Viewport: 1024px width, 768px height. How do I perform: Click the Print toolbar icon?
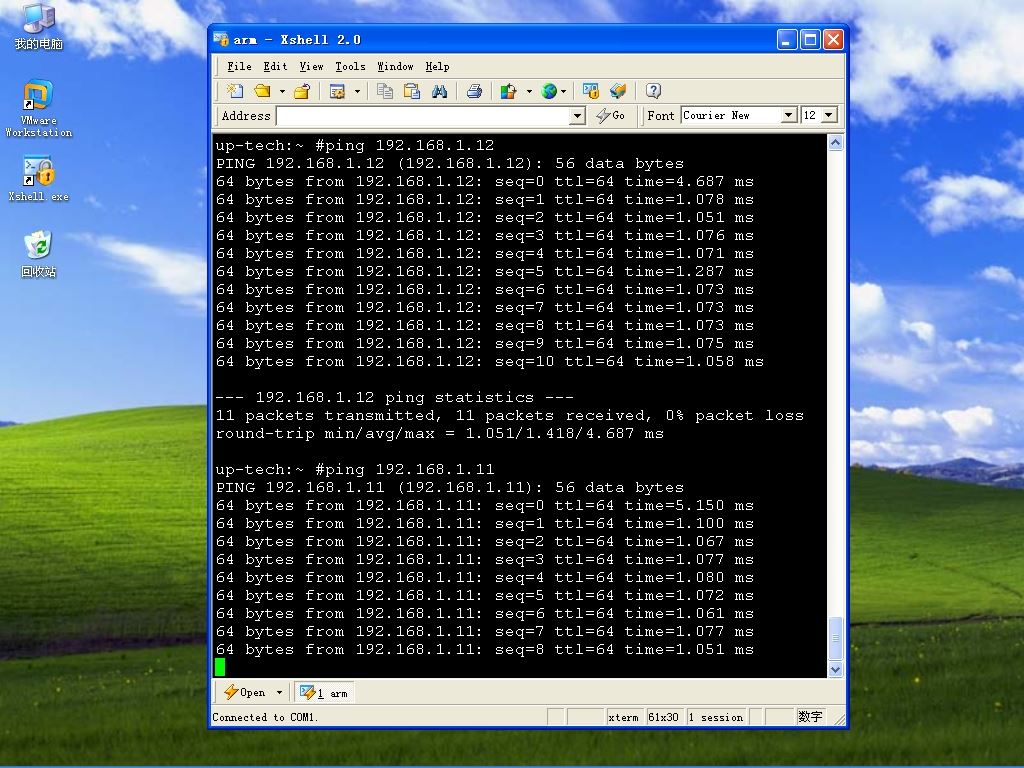(x=475, y=91)
